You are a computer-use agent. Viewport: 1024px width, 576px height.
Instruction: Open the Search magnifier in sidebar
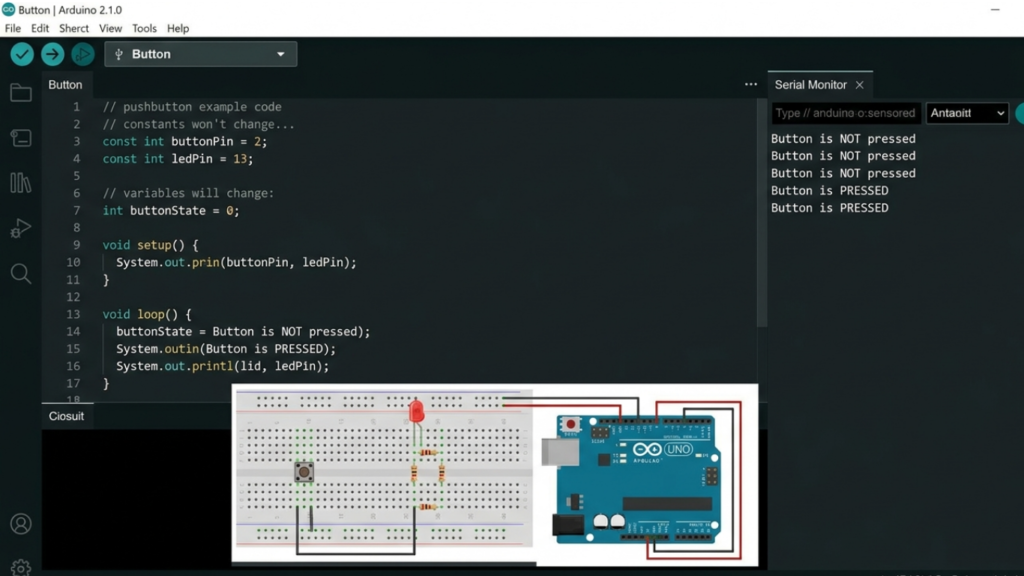(21, 273)
